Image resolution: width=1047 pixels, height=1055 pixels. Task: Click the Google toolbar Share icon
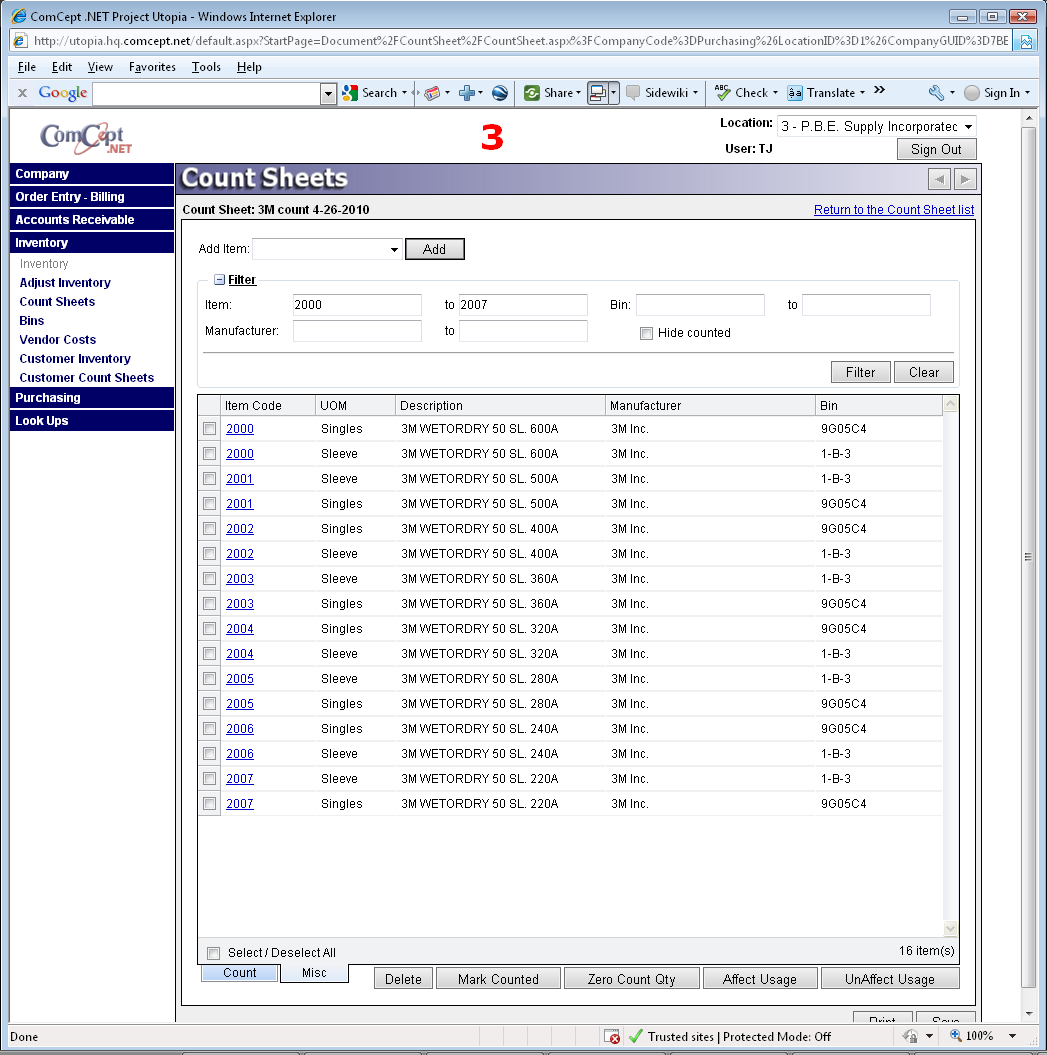(532, 93)
